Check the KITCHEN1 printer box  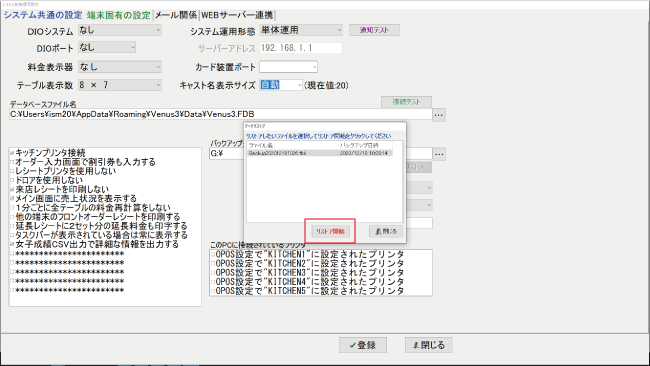tap(213, 254)
